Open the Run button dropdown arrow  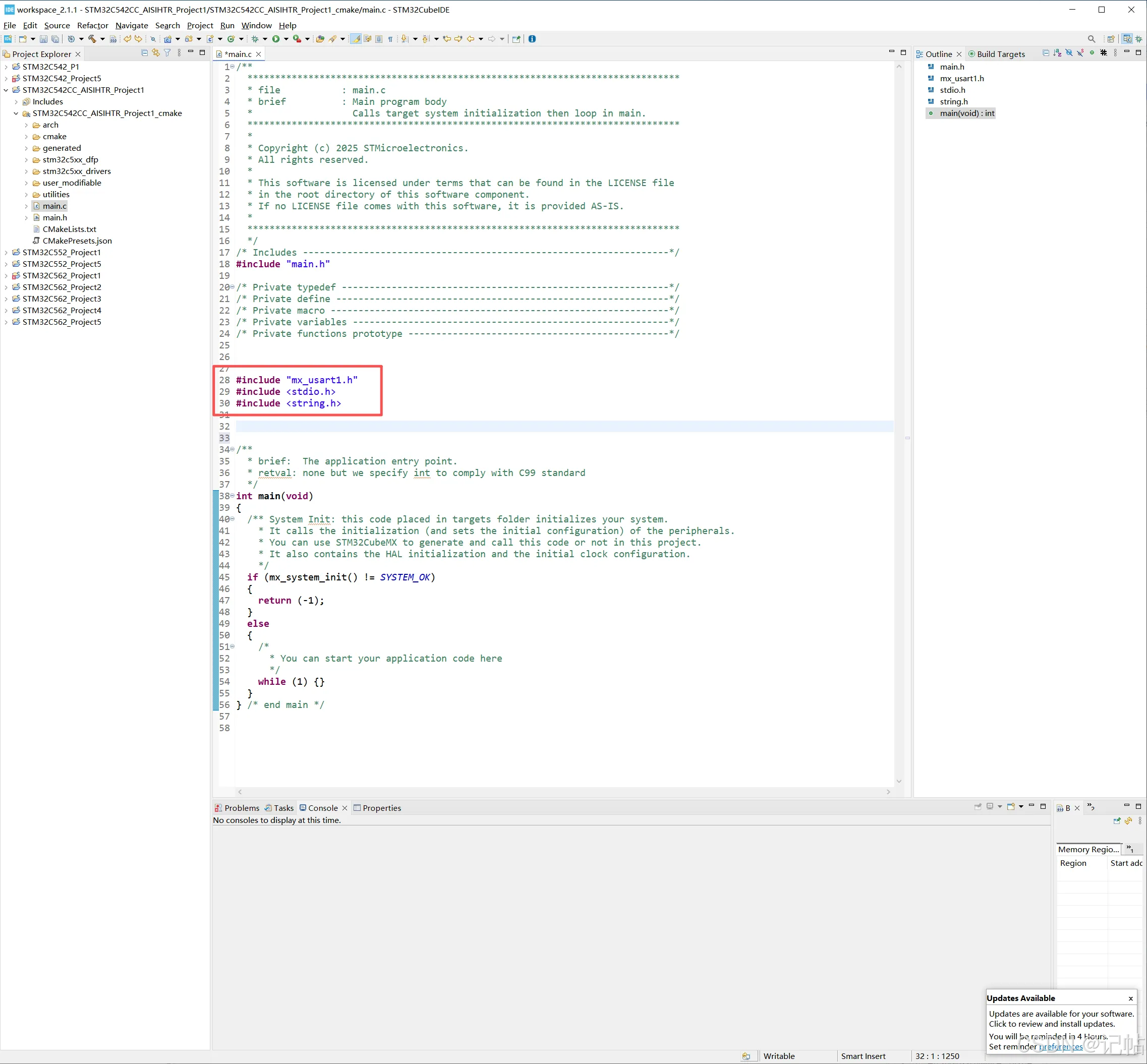(286, 39)
